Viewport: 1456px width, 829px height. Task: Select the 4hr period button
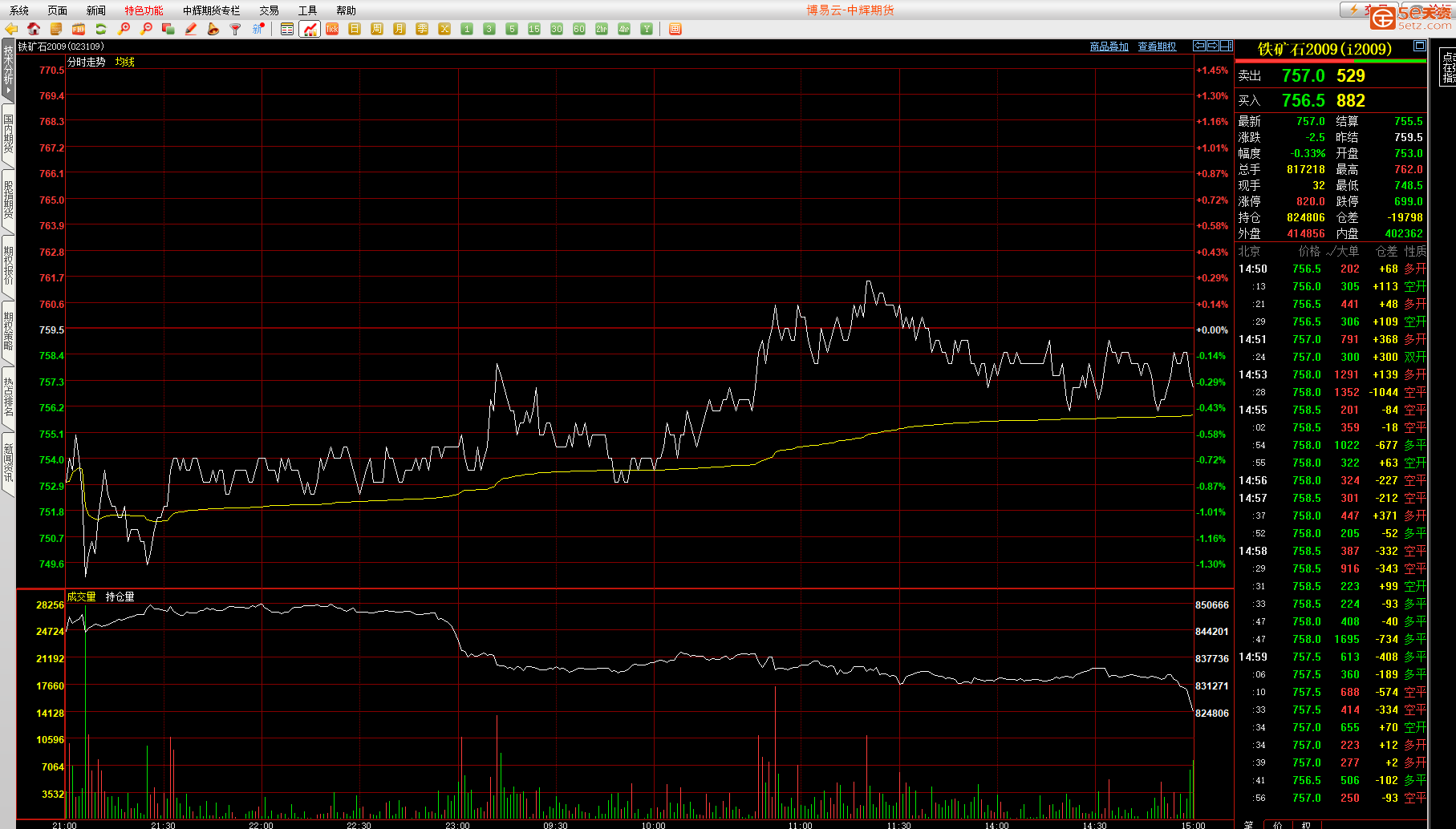(x=624, y=29)
